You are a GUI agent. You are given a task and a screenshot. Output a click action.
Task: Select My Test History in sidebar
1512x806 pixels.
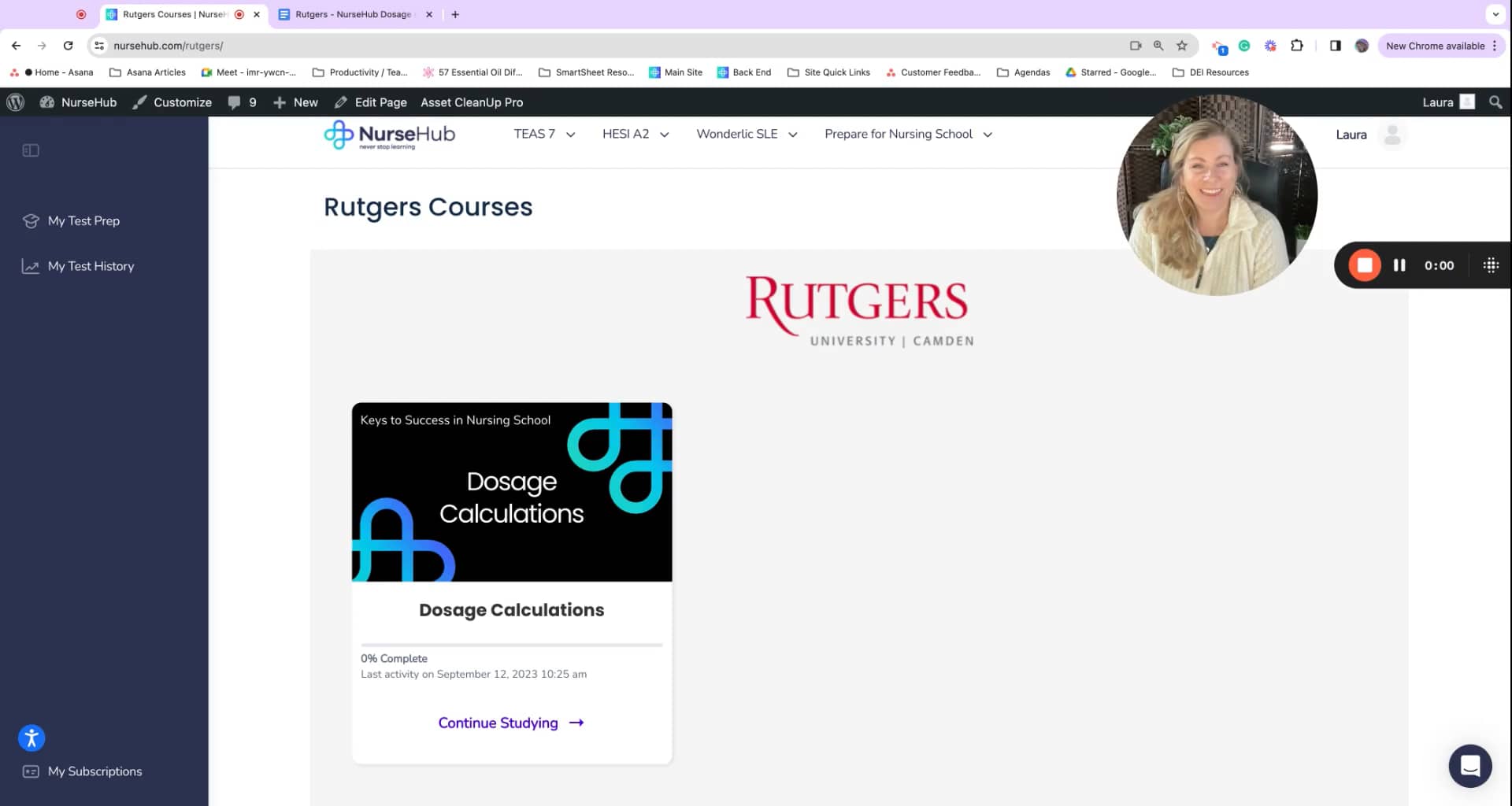pyautogui.click(x=91, y=266)
